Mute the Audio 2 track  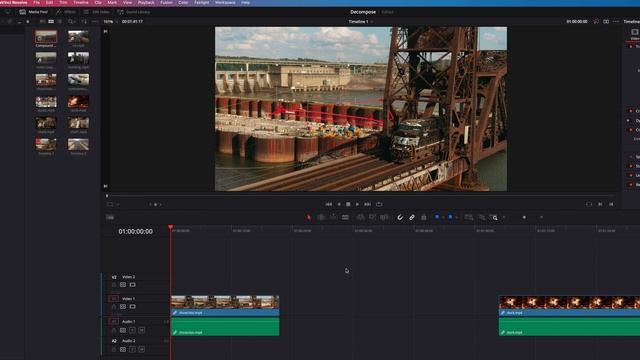pyautogui.click(x=142, y=349)
